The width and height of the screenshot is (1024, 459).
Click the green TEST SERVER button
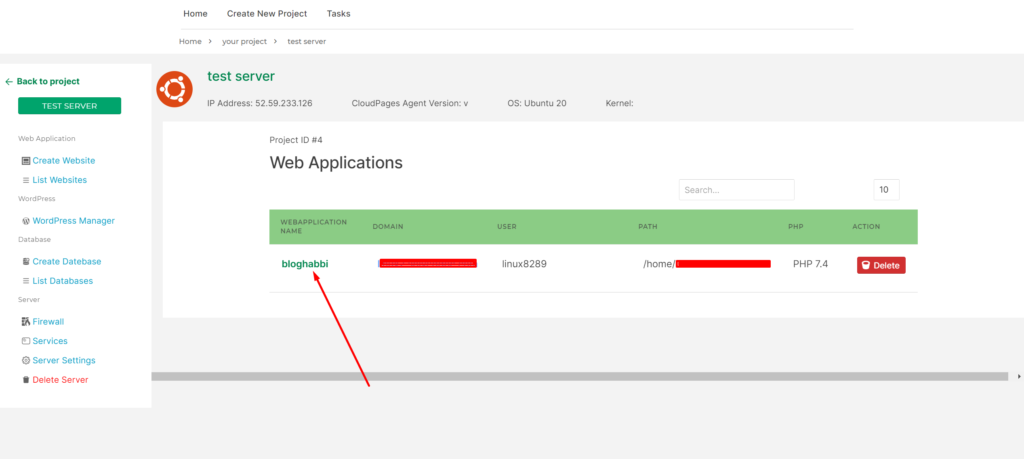pos(69,106)
